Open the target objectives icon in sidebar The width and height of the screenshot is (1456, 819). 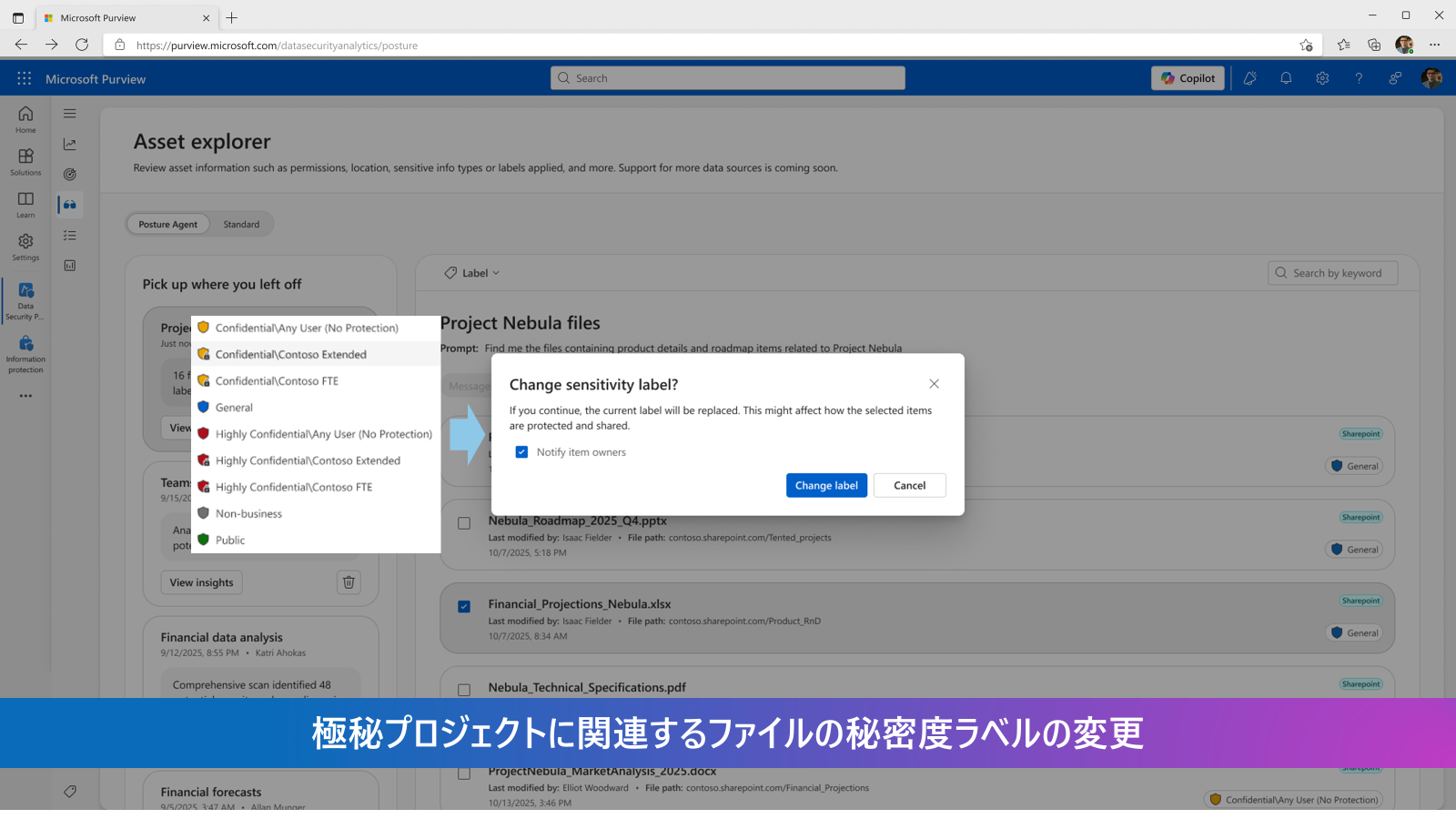pos(70,174)
